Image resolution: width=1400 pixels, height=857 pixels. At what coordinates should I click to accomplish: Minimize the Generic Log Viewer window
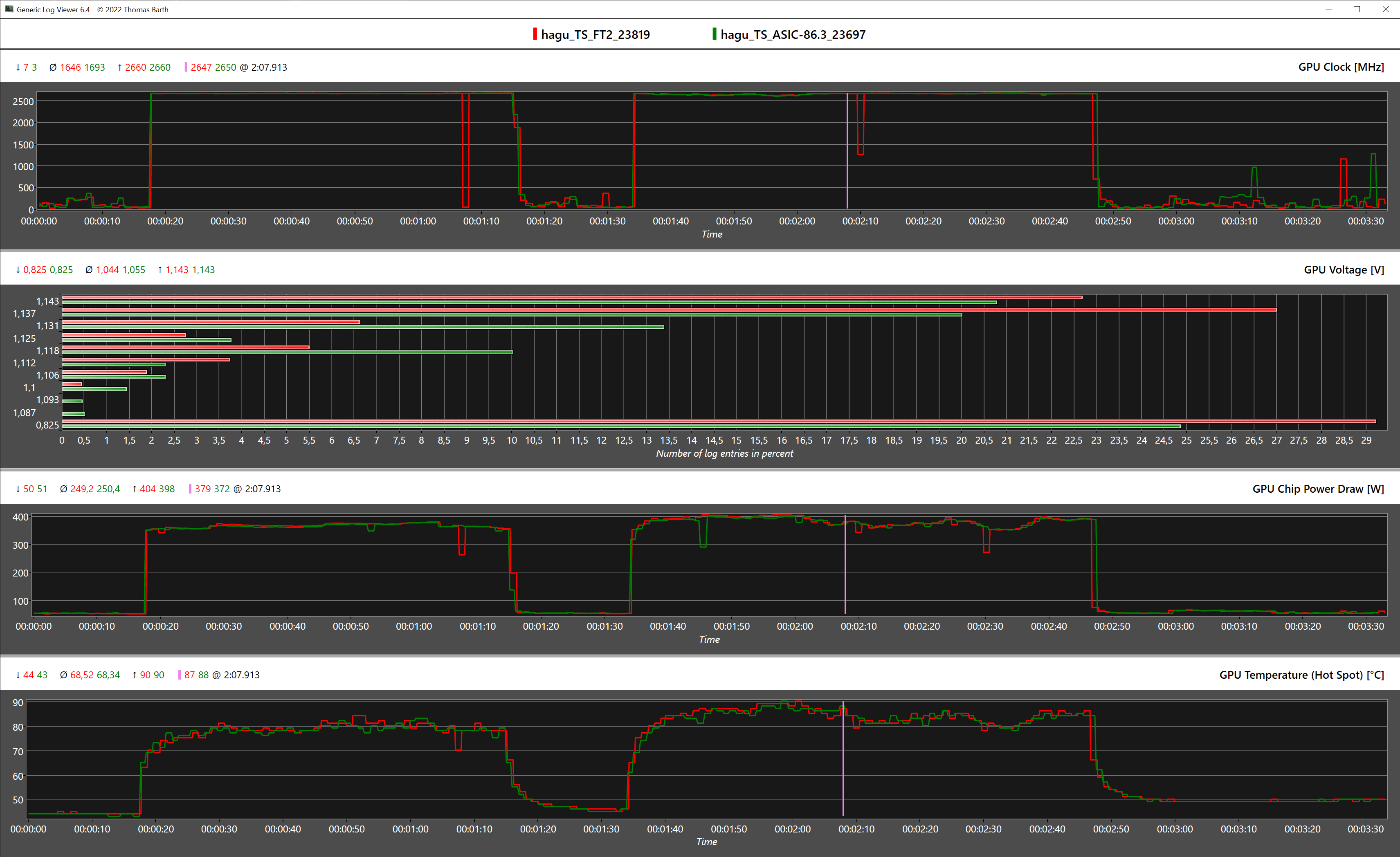point(1328,9)
